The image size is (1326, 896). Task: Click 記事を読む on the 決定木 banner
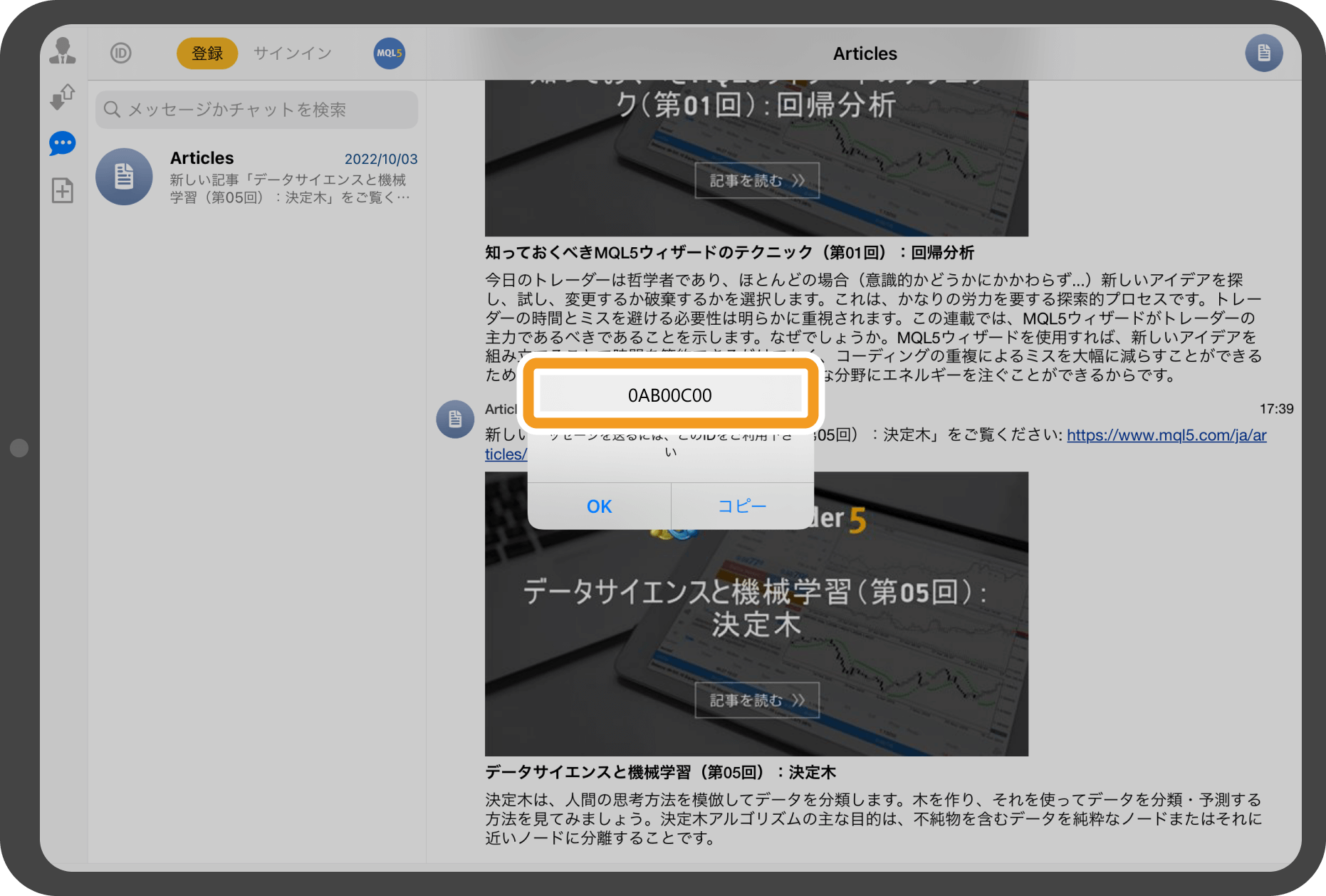click(x=757, y=700)
